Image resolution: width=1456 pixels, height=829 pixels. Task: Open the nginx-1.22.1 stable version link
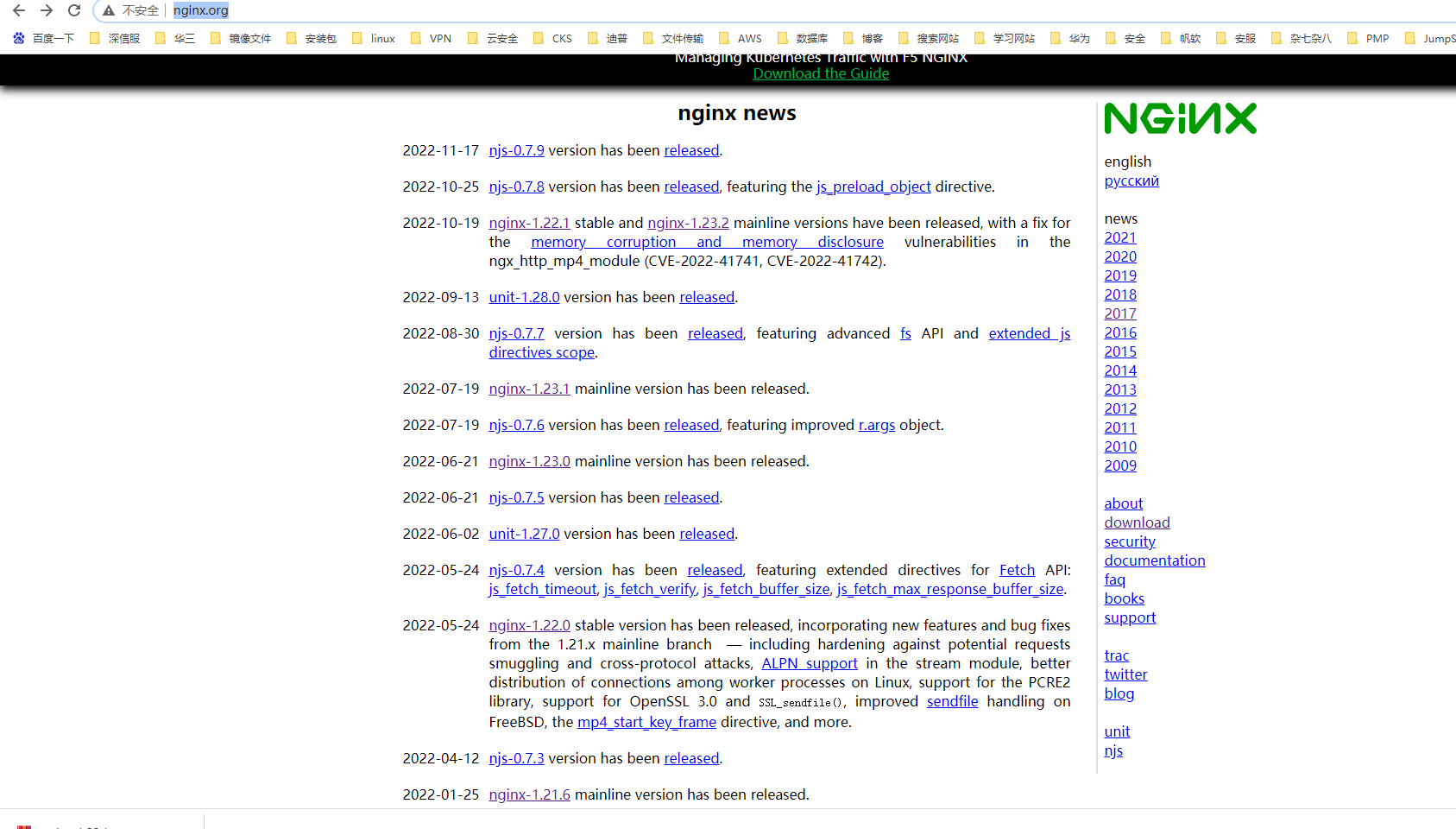click(x=529, y=223)
